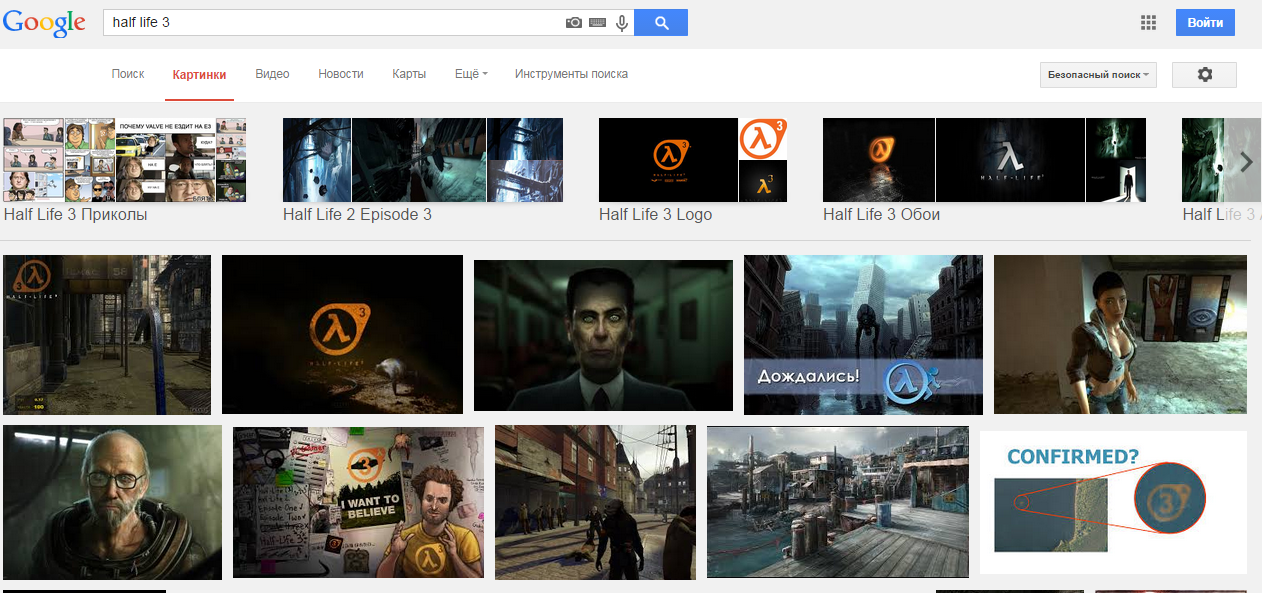Open Half Life 2 Episode 3 link
Screen dimensions: 1262x593
(x=357, y=214)
